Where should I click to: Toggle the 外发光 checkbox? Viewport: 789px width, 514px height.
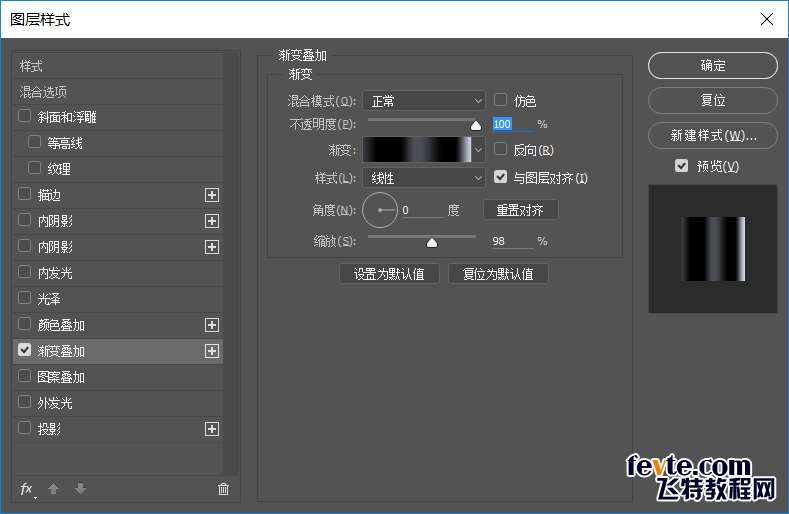tap(24, 402)
